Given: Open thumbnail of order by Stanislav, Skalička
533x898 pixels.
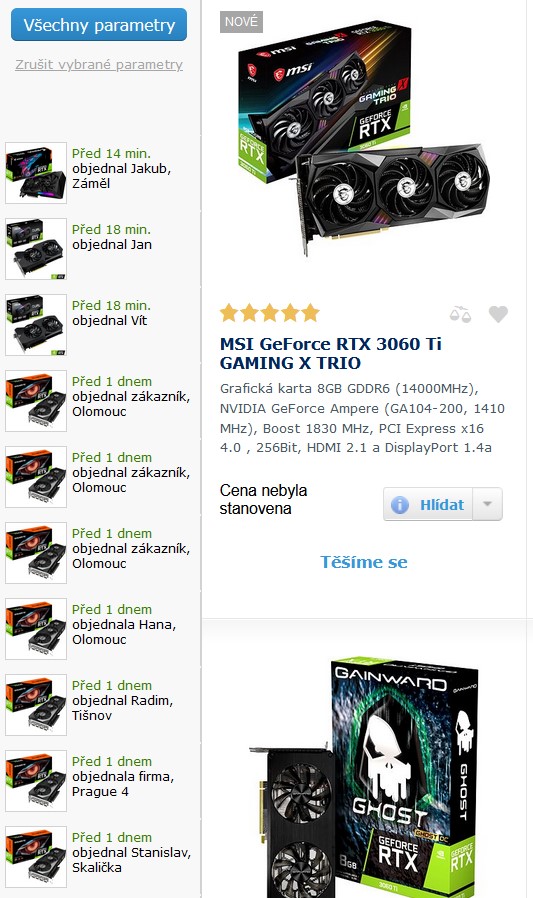Looking at the screenshot, I should [36, 857].
